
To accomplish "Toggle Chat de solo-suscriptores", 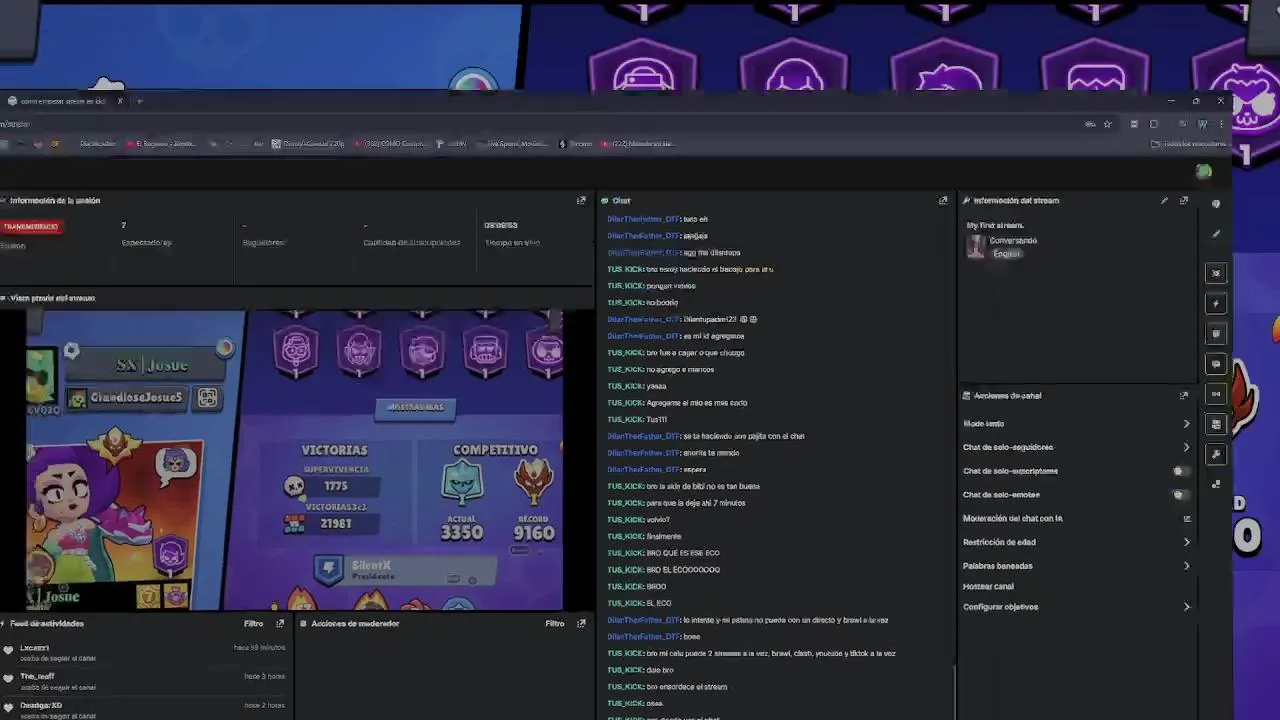I will pos(1180,471).
